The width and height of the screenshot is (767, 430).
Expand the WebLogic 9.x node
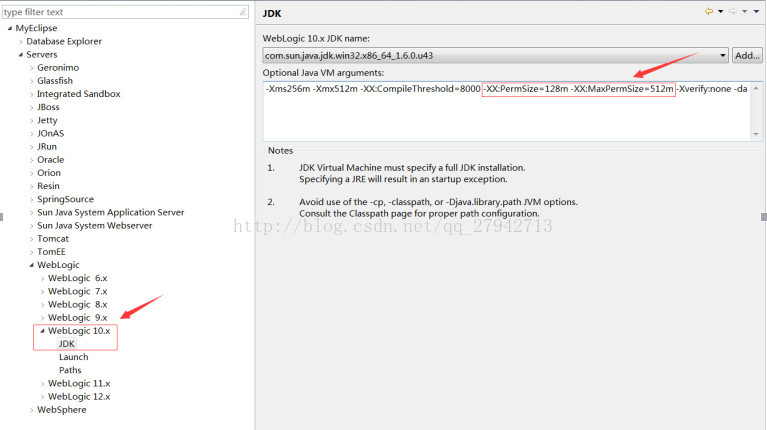42,318
